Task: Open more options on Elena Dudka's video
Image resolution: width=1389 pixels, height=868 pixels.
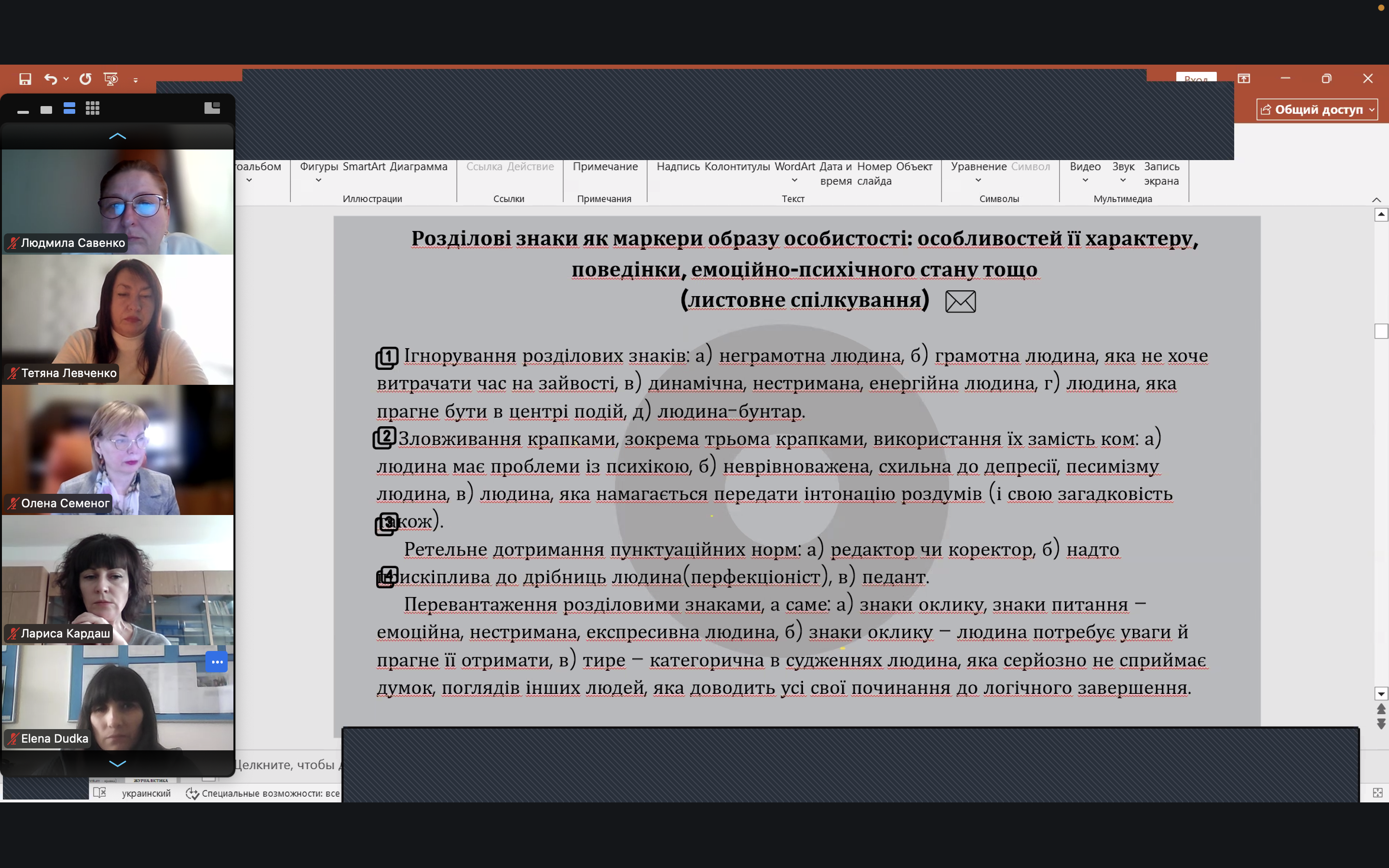Action: coord(217,662)
